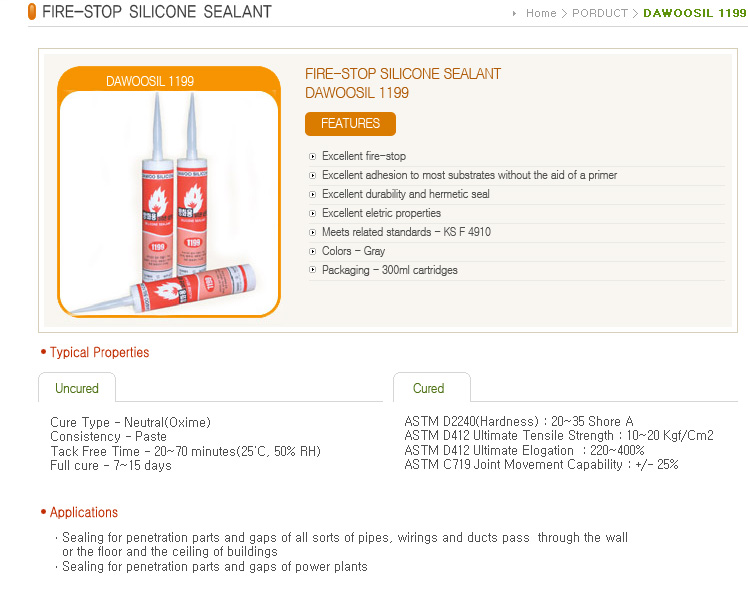Viewport: 748px width, 601px height.
Task: Click the bullet icon beside Excellent adhesion feature
Action: pyautogui.click(x=312, y=176)
